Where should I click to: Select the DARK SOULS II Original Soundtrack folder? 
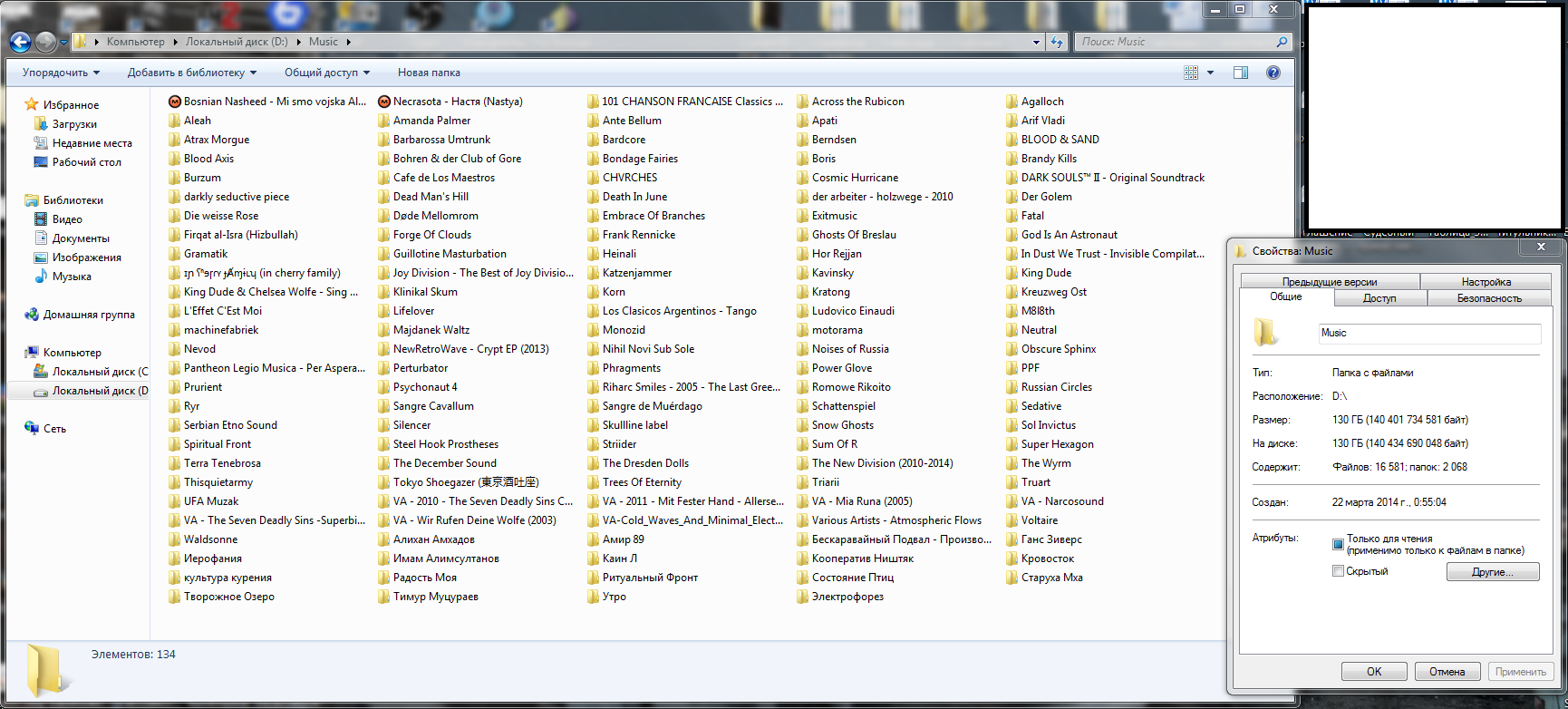click(1106, 178)
